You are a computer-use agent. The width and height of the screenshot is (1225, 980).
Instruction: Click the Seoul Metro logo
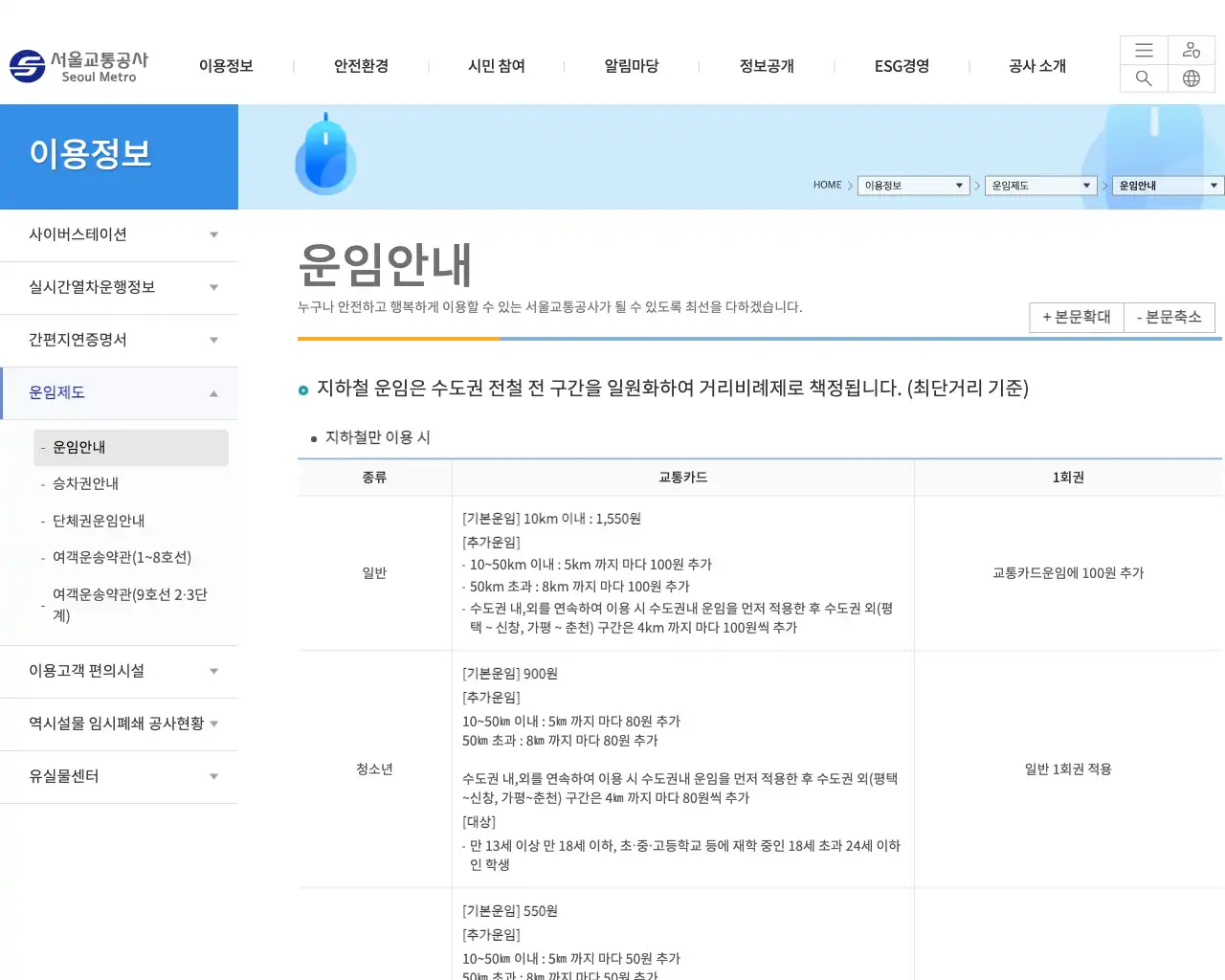pos(79,66)
